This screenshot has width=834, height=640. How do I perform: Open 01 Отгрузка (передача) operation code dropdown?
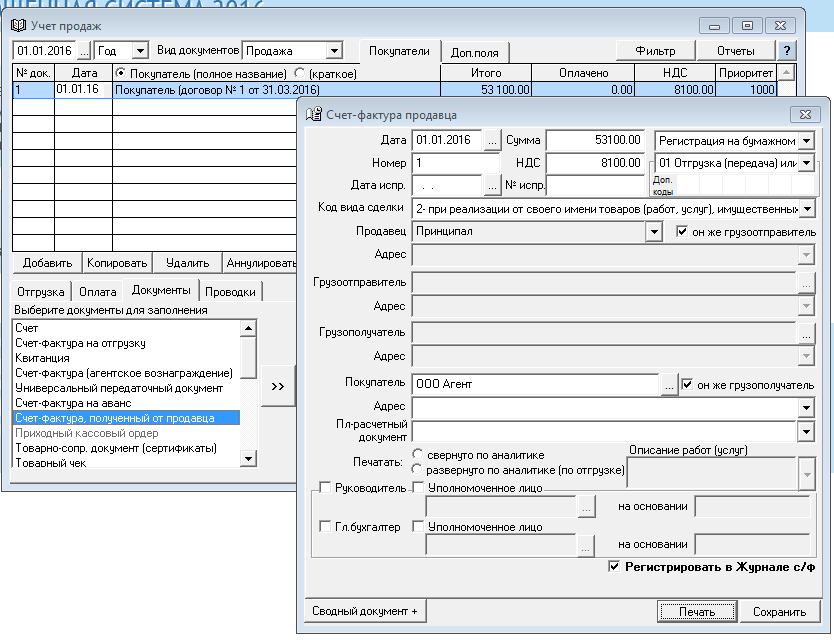pyautogui.click(x=806, y=163)
